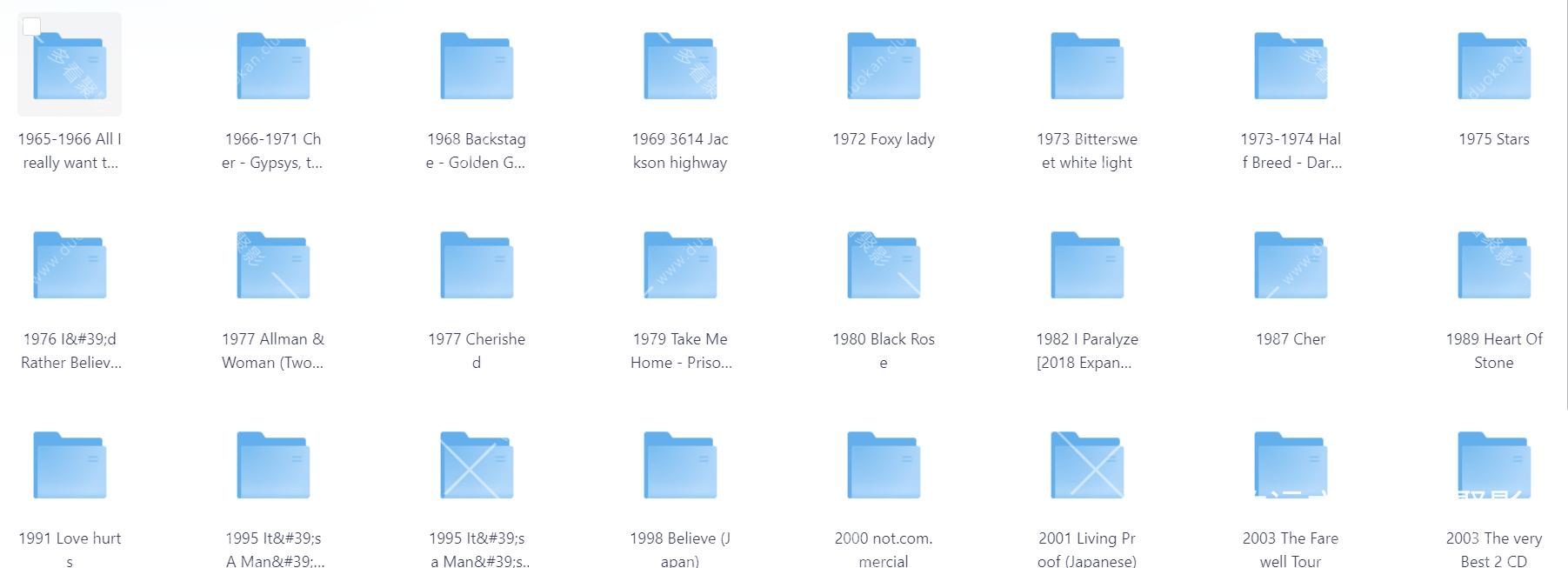This screenshot has height=568, width=1568.
Task: Open the 1966-1971 Cher - Gypsys folder icon
Action: pyautogui.click(x=273, y=66)
